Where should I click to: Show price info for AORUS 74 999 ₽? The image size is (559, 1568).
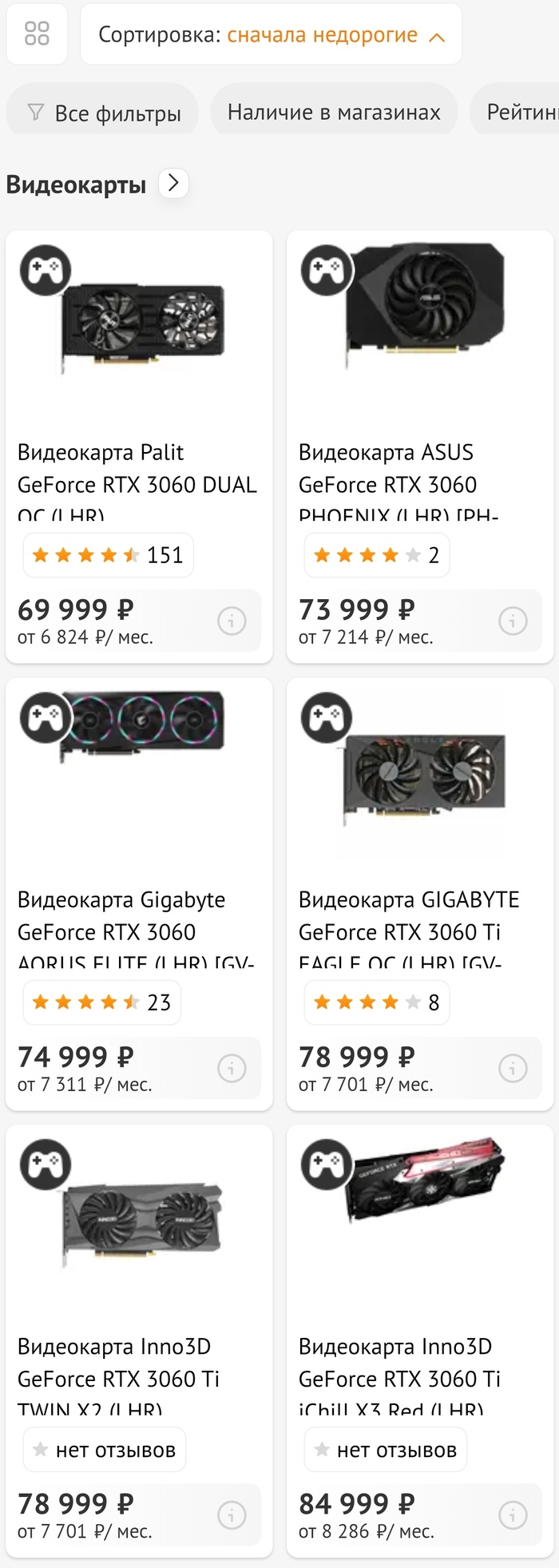pyautogui.click(x=232, y=1068)
